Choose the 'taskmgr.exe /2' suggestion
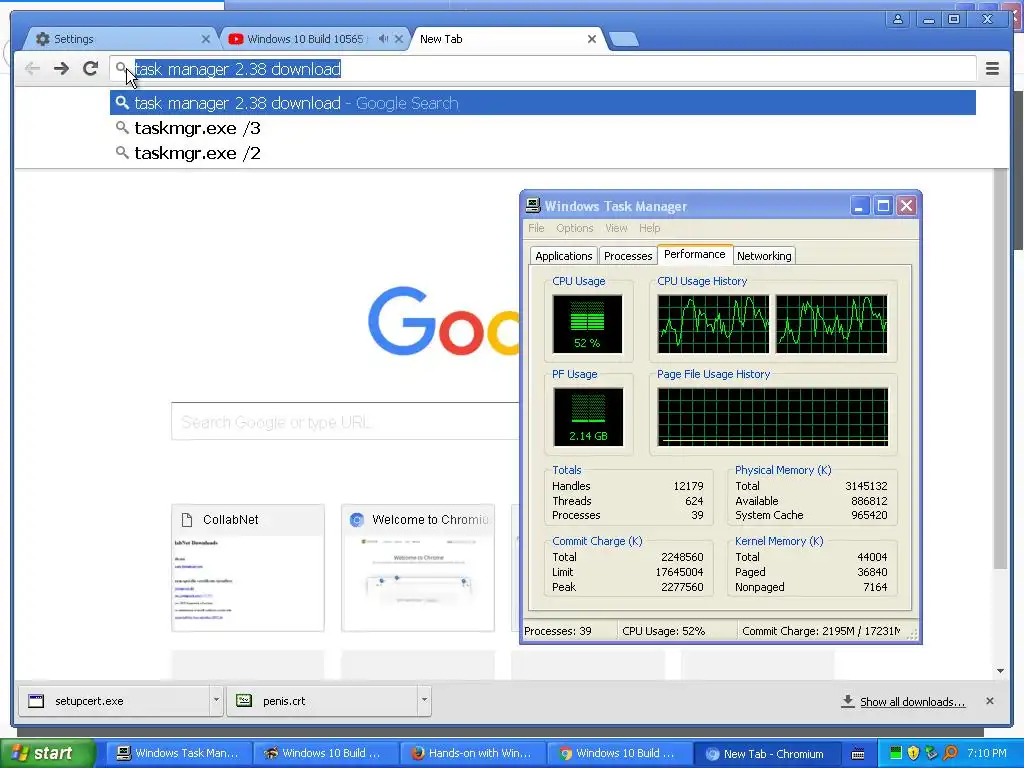This screenshot has height=768, width=1024. click(x=543, y=153)
